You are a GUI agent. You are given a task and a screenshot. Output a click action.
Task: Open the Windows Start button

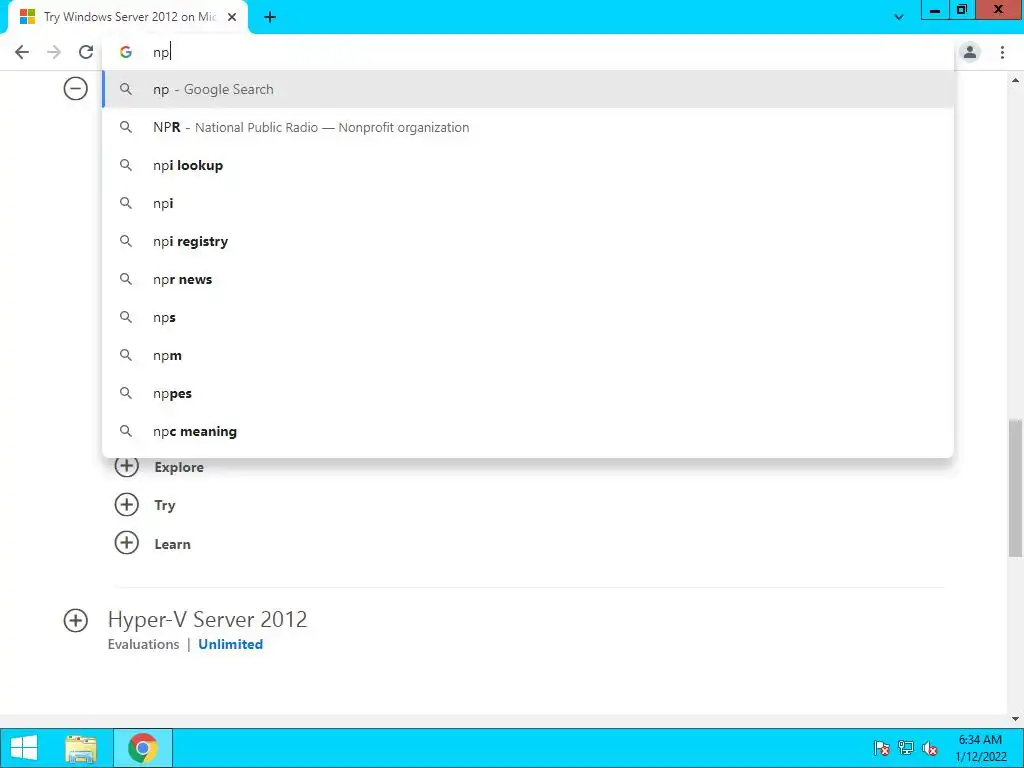click(x=24, y=748)
